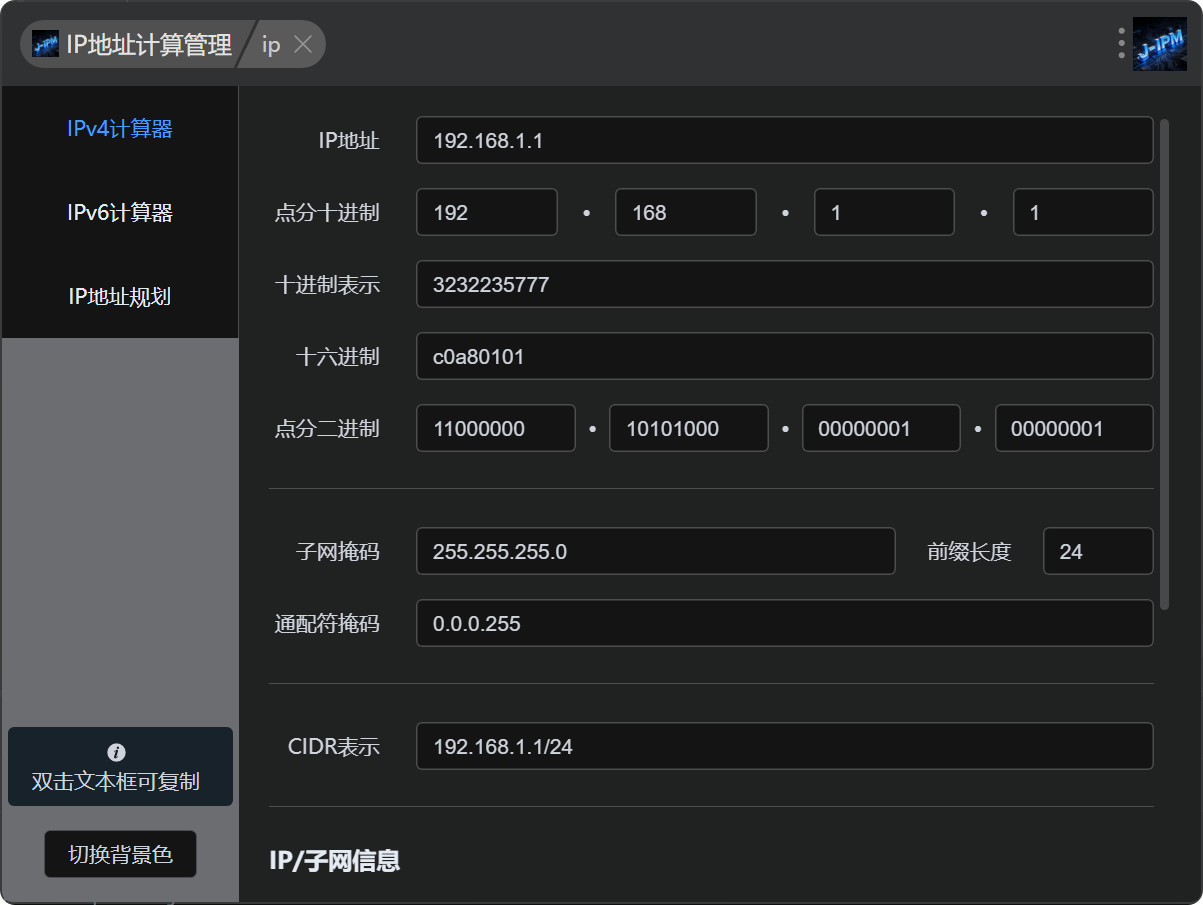Switch to the IPv6计算器 tab
This screenshot has height=905, width=1203.
click(120, 213)
